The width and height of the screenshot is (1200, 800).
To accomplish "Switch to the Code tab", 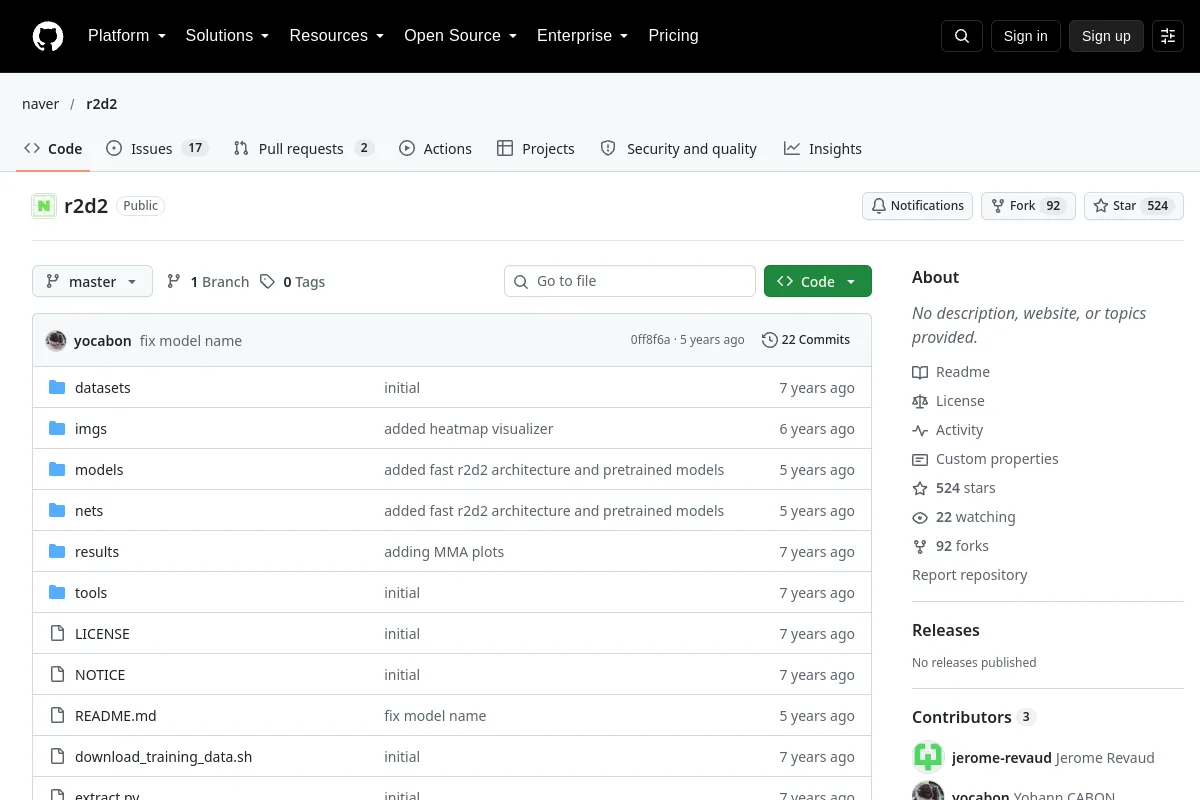I will click(x=53, y=148).
